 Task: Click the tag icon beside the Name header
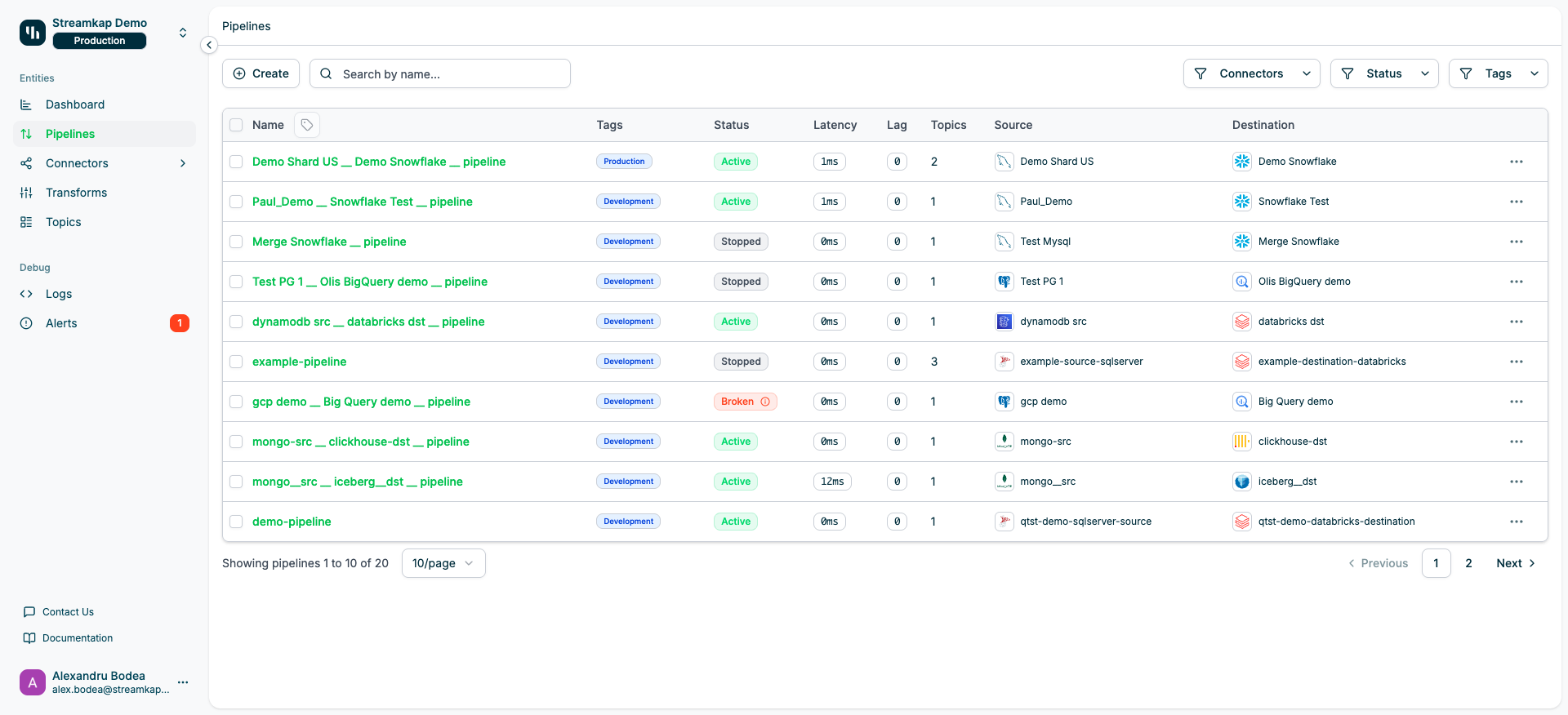coord(307,125)
